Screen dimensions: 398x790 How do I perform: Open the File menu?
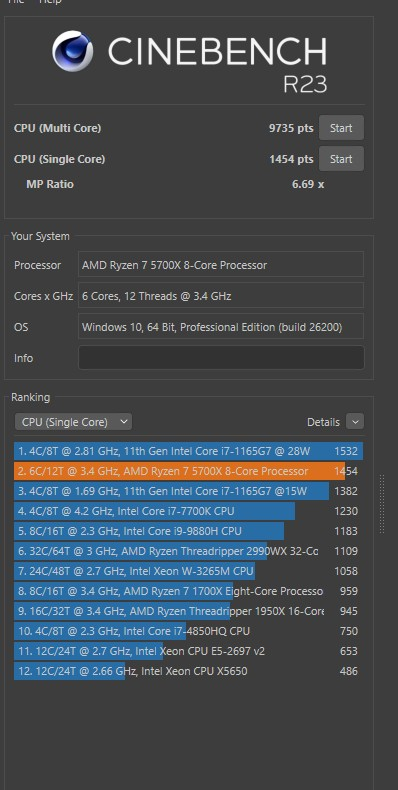[16, 2]
